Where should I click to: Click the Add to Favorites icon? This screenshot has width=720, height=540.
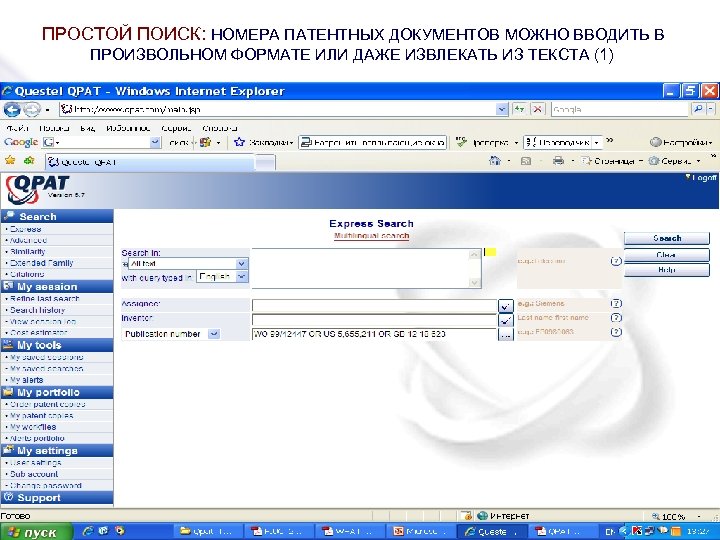pyautogui.click(x=29, y=160)
